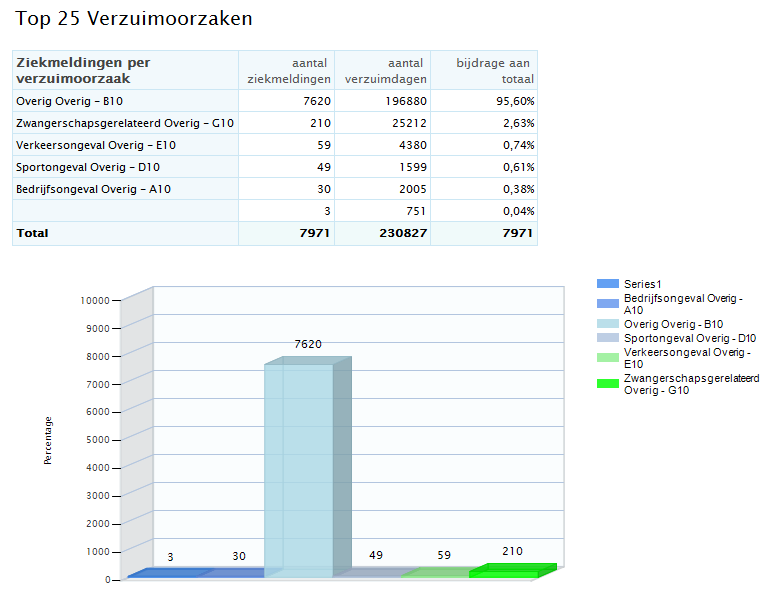Click 'Zwangerschapsgerelateerd Overig – G10' in the table
Viewport: 781px width, 590px height.
[125, 123]
